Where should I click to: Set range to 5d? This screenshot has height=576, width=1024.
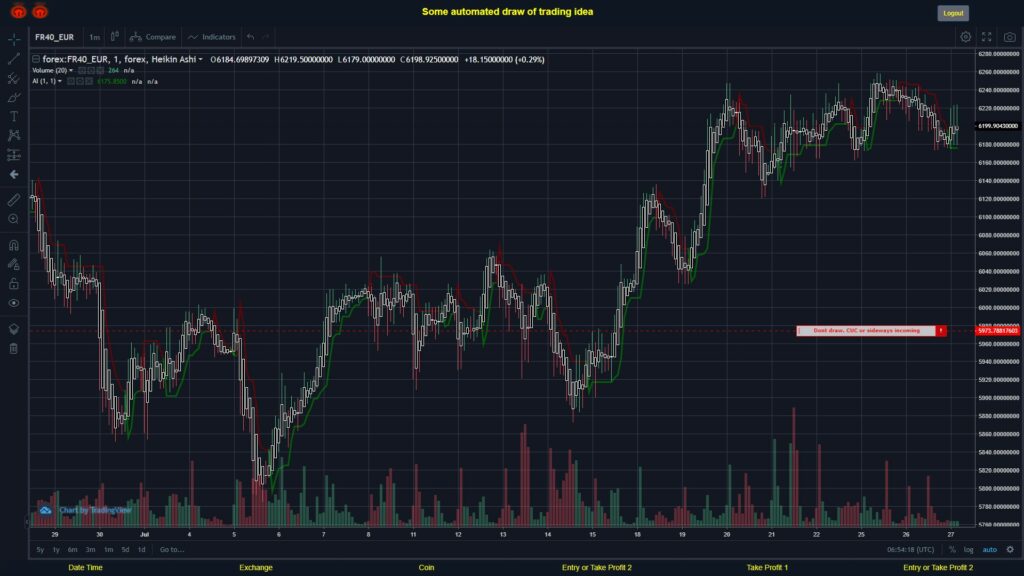point(125,550)
